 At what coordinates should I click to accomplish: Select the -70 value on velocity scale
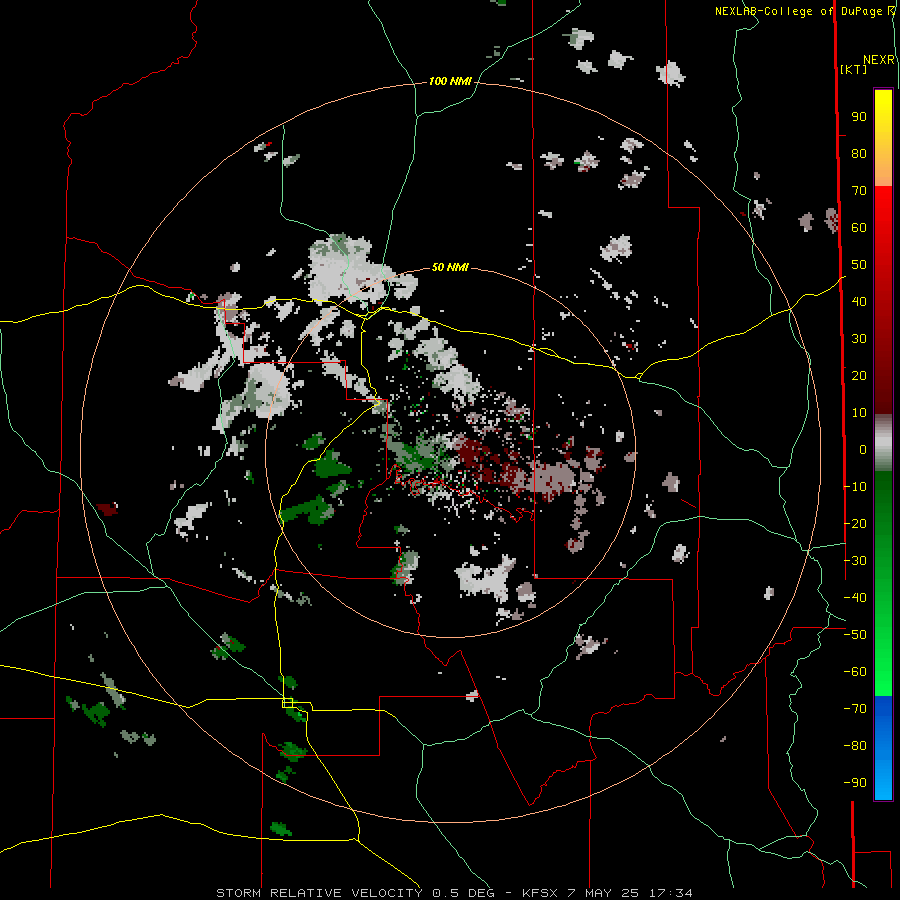855,709
